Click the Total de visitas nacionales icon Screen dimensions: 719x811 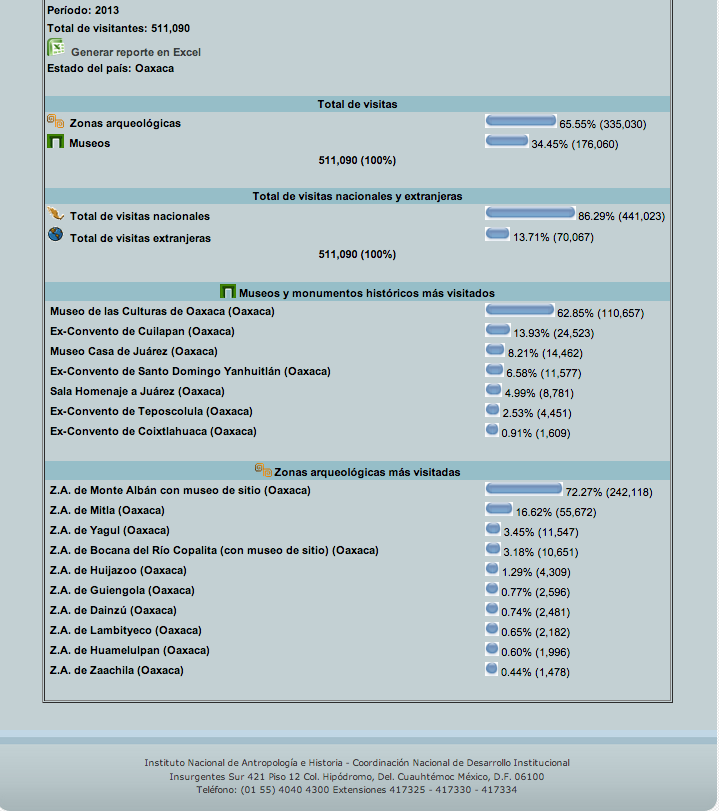[56, 215]
